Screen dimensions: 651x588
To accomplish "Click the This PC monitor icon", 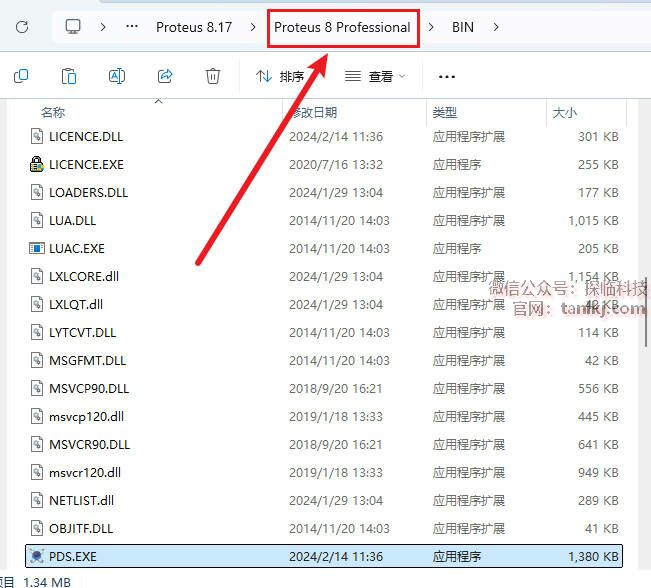I will click(x=73, y=27).
